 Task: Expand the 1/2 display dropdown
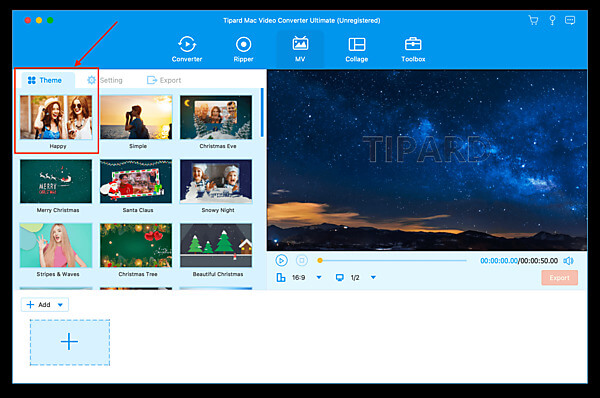pyautogui.click(x=373, y=277)
